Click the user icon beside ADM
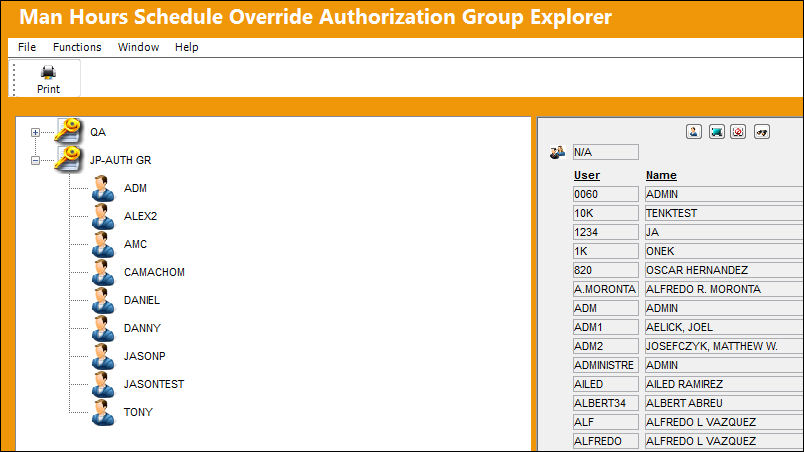 pyautogui.click(x=103, y=188)
